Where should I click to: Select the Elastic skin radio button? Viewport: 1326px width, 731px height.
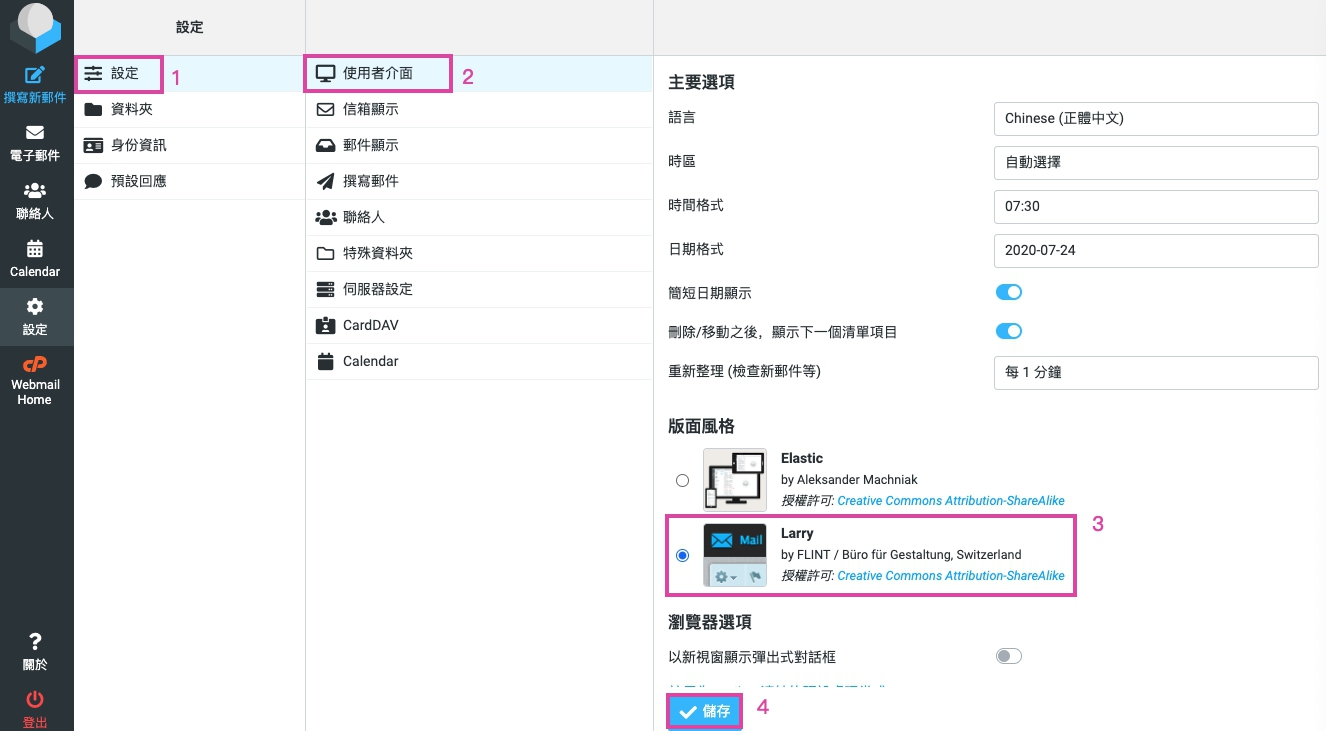click(x=682, y=480)
